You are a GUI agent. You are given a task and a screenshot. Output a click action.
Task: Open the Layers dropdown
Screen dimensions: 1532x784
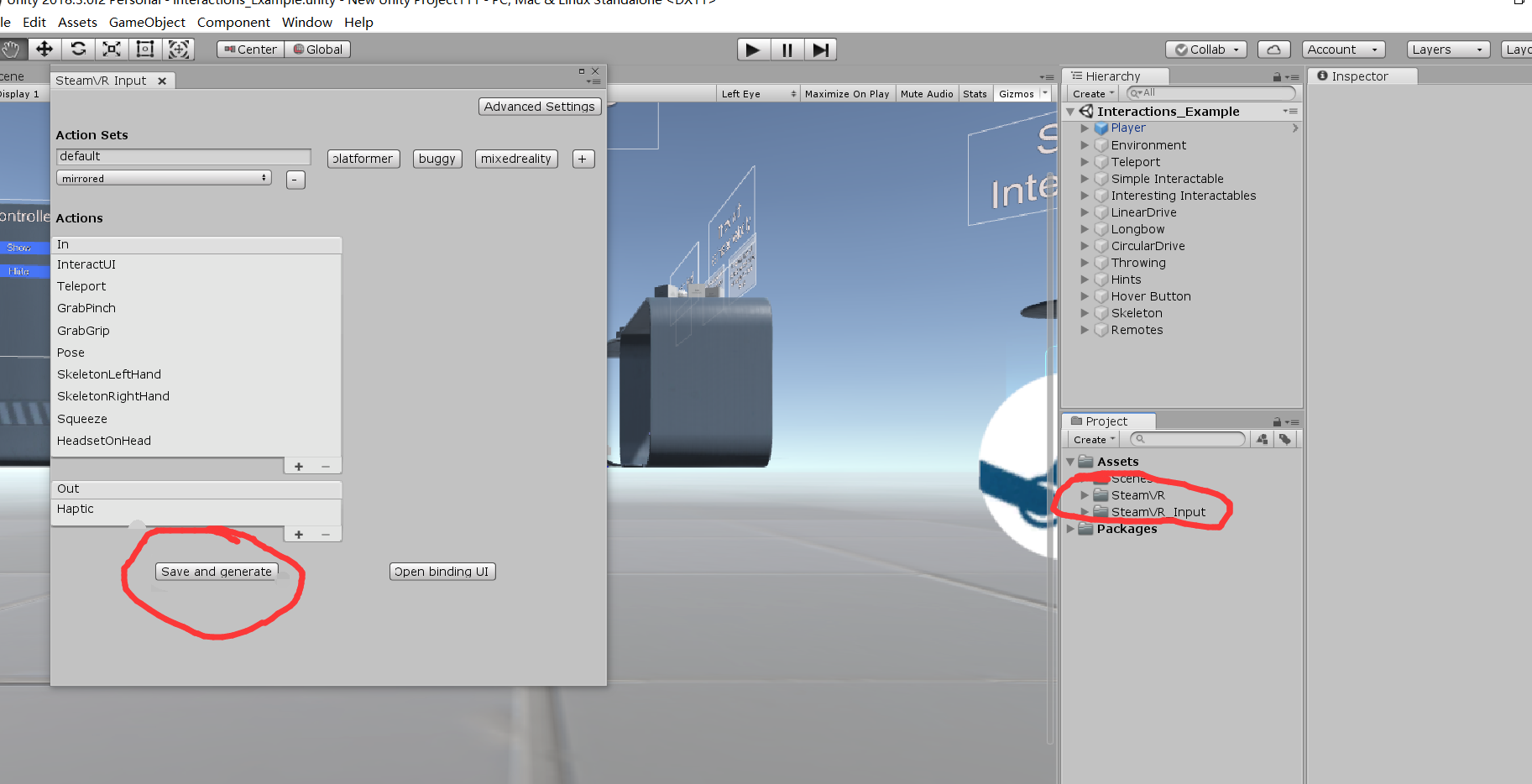click(1448, 50)
